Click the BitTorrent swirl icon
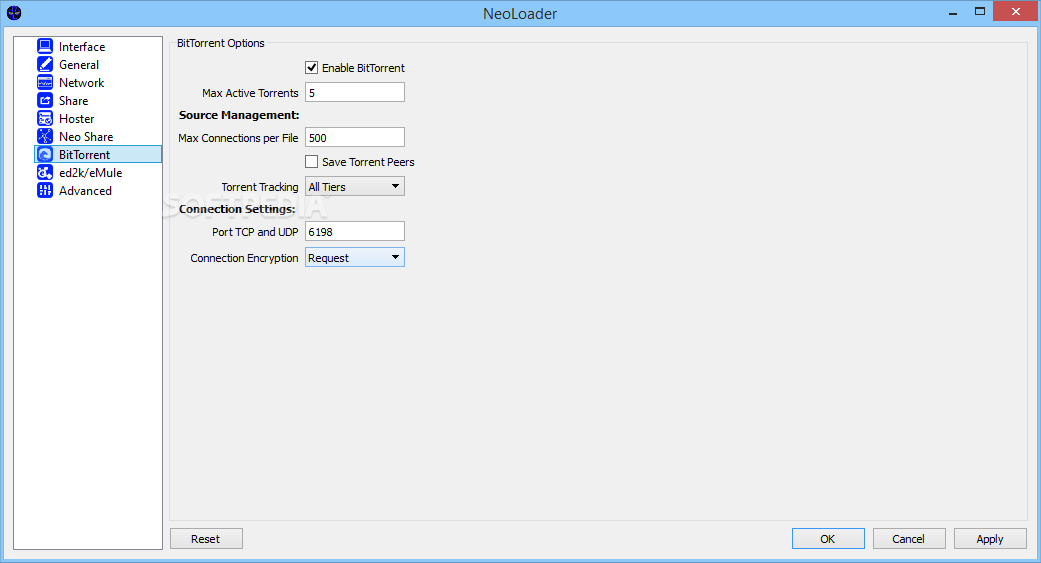 44,154
